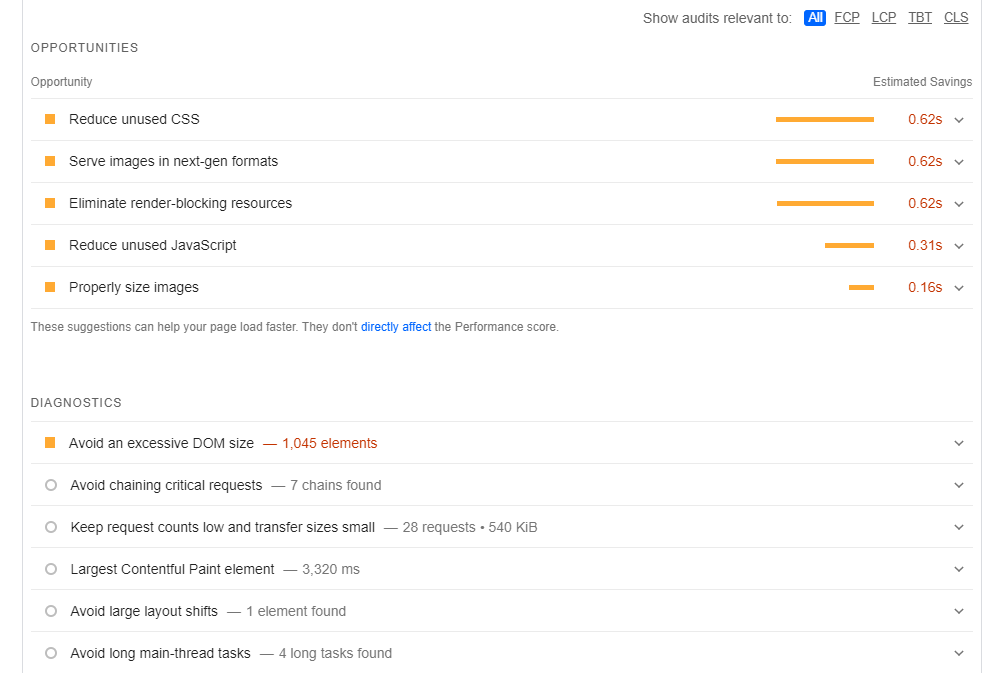
Task: Open the directly affect link
Action: coord(395,326)
